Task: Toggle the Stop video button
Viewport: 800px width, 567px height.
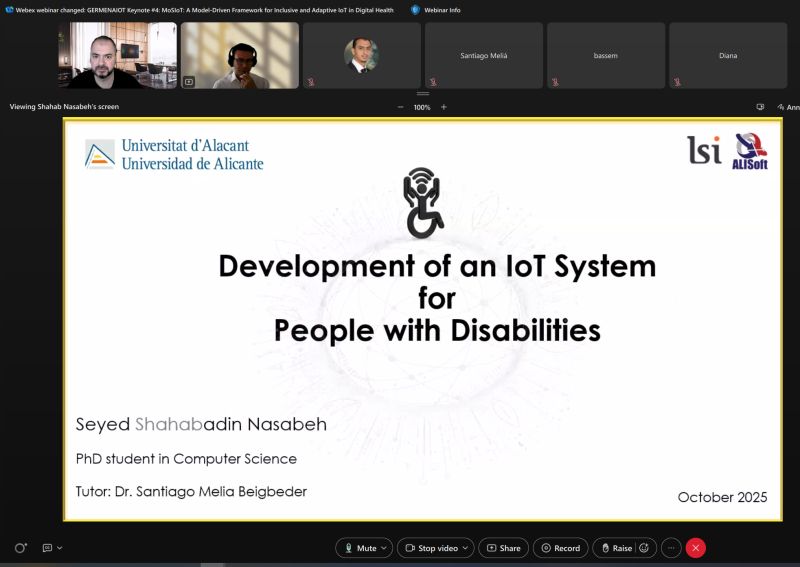Action: (432, 548)
